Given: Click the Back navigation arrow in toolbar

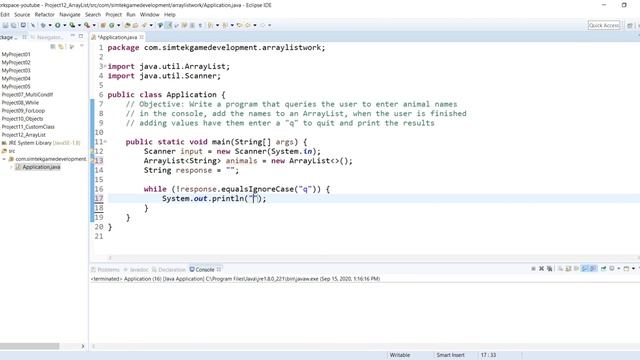Looking at the screenshot, I should click(247, 25).
